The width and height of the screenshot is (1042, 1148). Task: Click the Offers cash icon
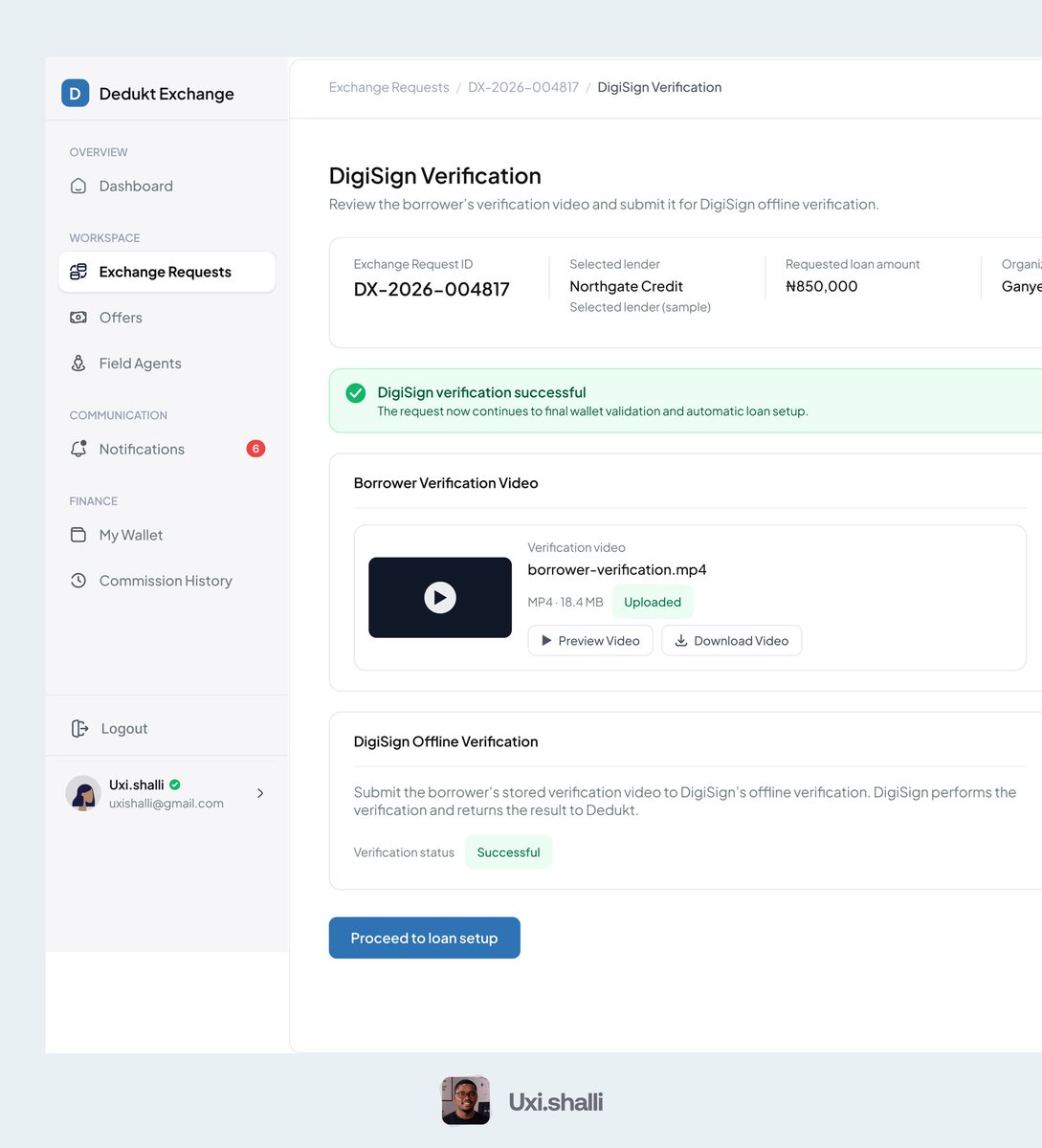point(78,318)
